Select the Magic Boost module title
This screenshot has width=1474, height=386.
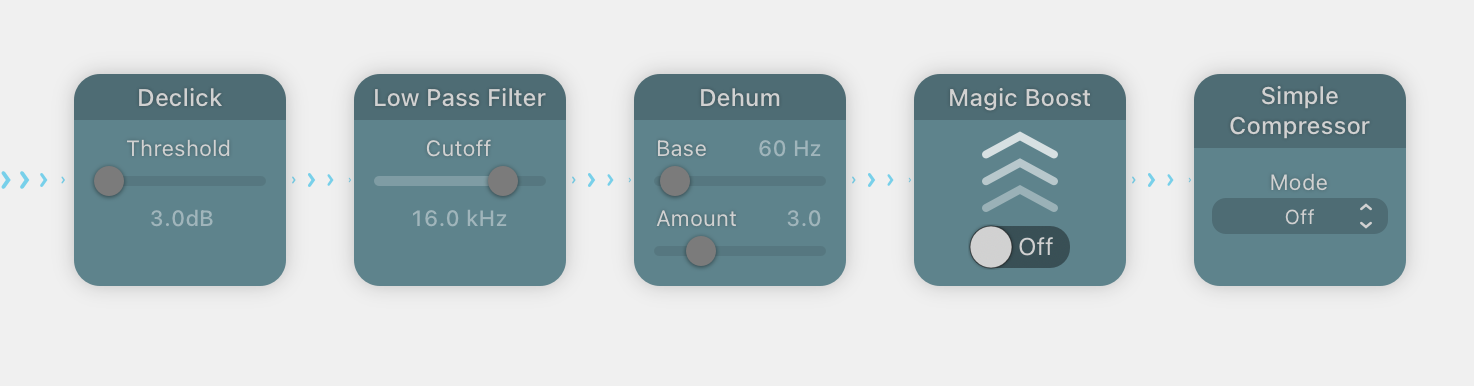[x=1020, y=98]
